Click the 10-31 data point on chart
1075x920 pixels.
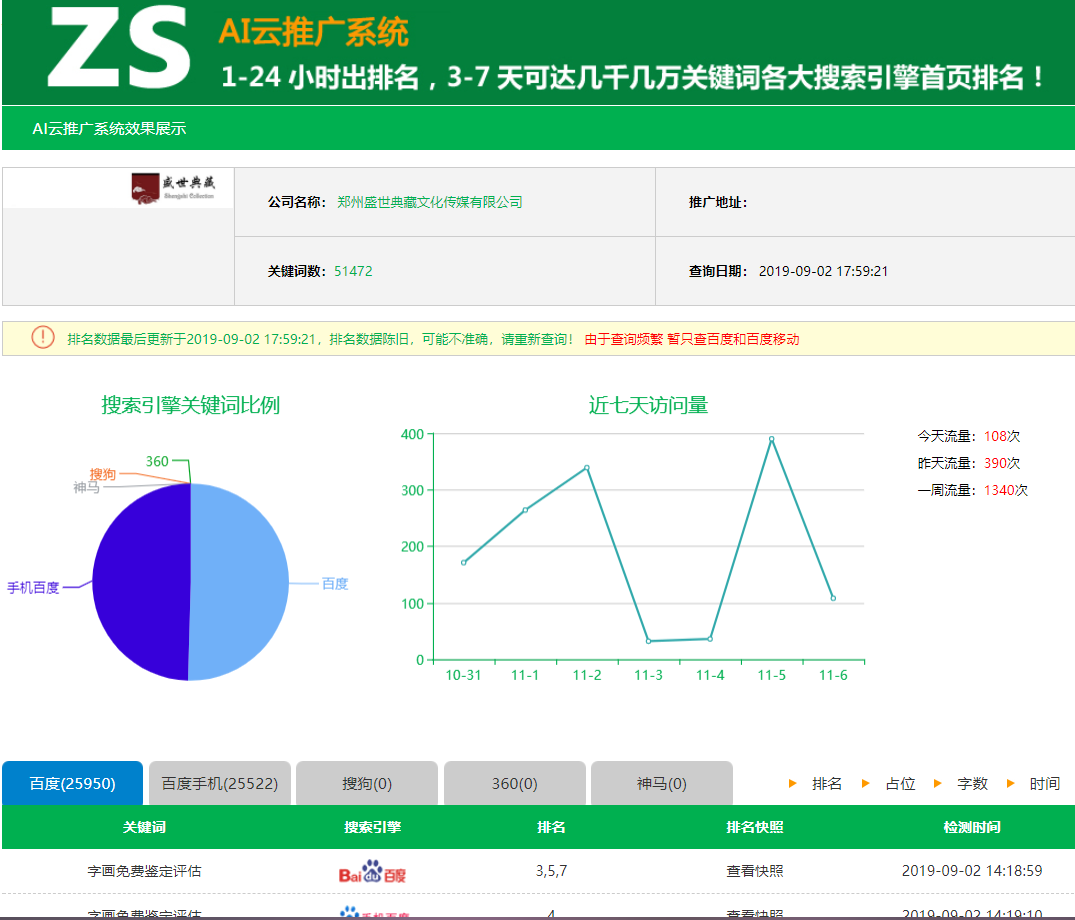[x=463, y=563]
